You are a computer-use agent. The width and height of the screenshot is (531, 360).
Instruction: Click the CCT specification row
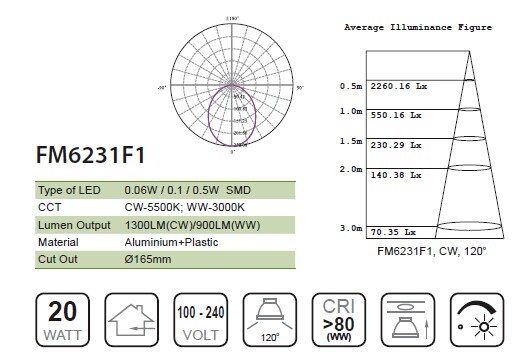[x=165, y=207]
